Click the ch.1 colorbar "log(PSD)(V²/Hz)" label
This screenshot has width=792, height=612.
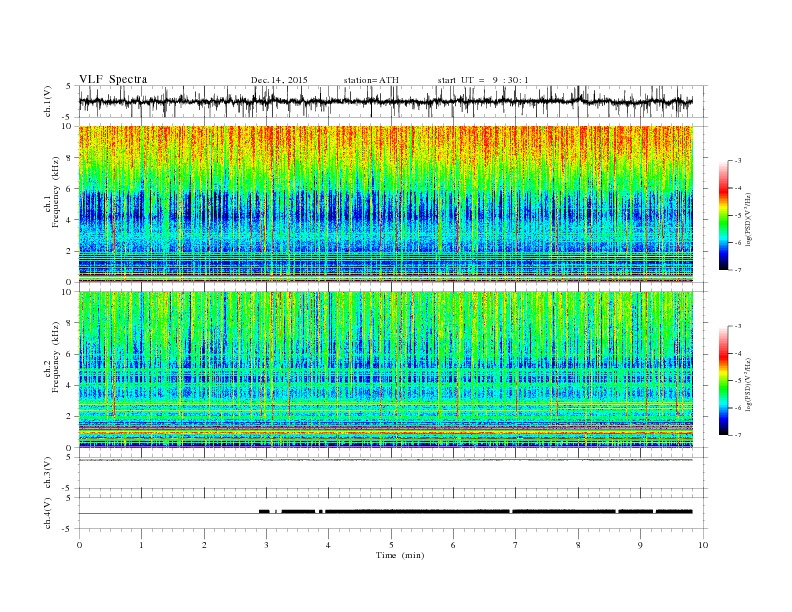pos(749,219)
